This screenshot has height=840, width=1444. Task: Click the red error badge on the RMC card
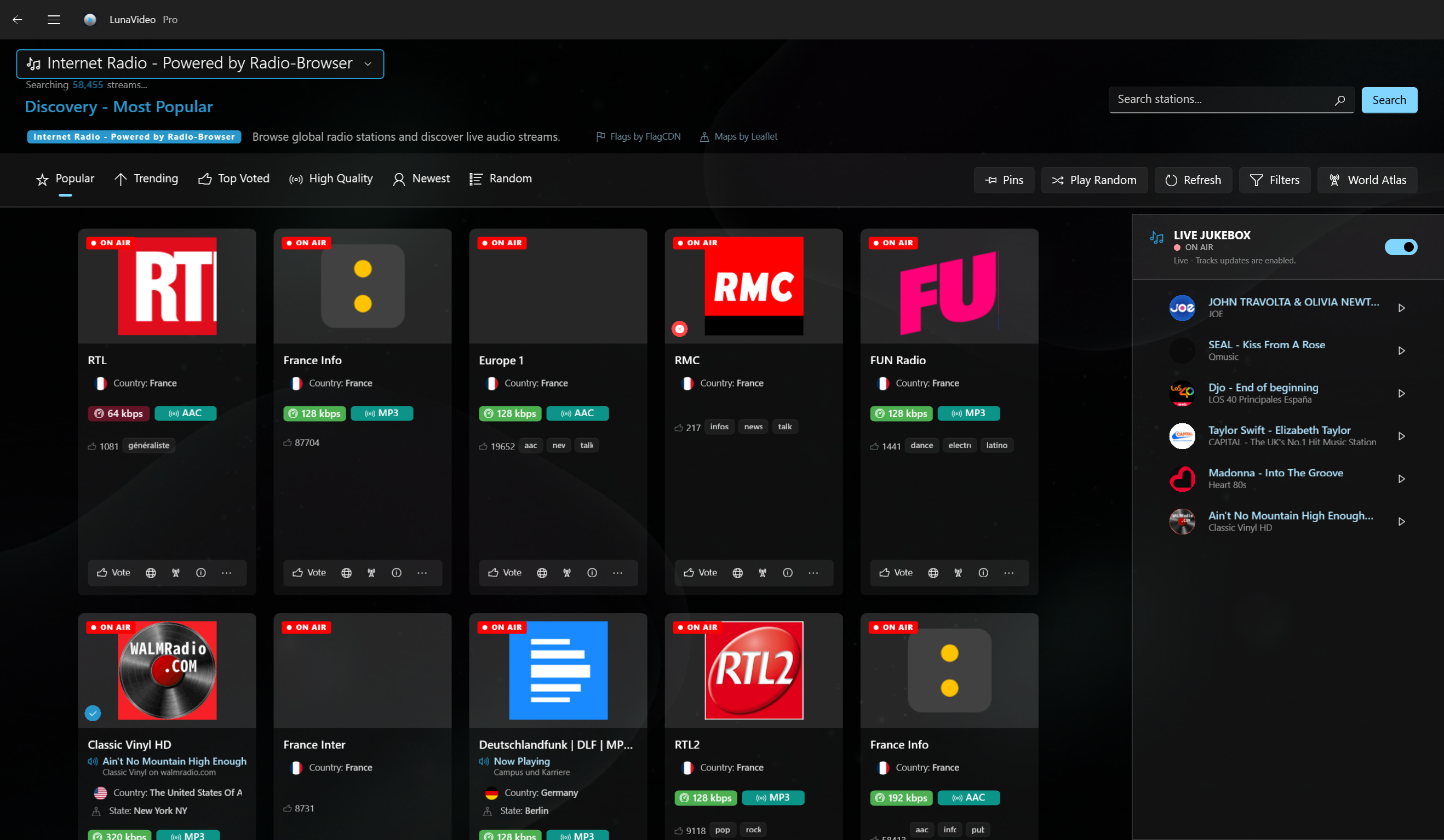[680, 329]
